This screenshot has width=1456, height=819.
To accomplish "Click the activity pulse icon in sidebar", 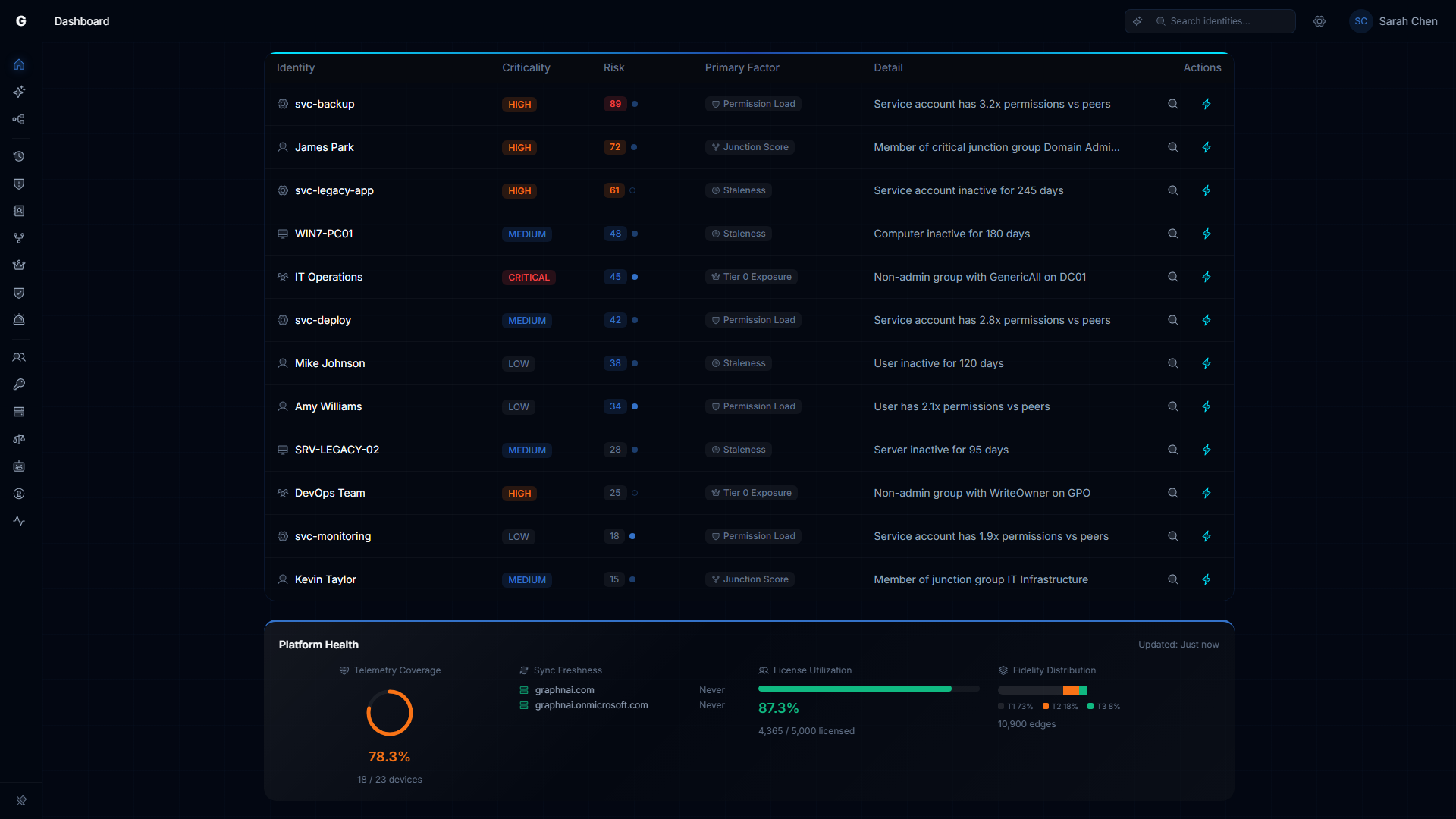I will pyautogui.click(x=19, y=521).
